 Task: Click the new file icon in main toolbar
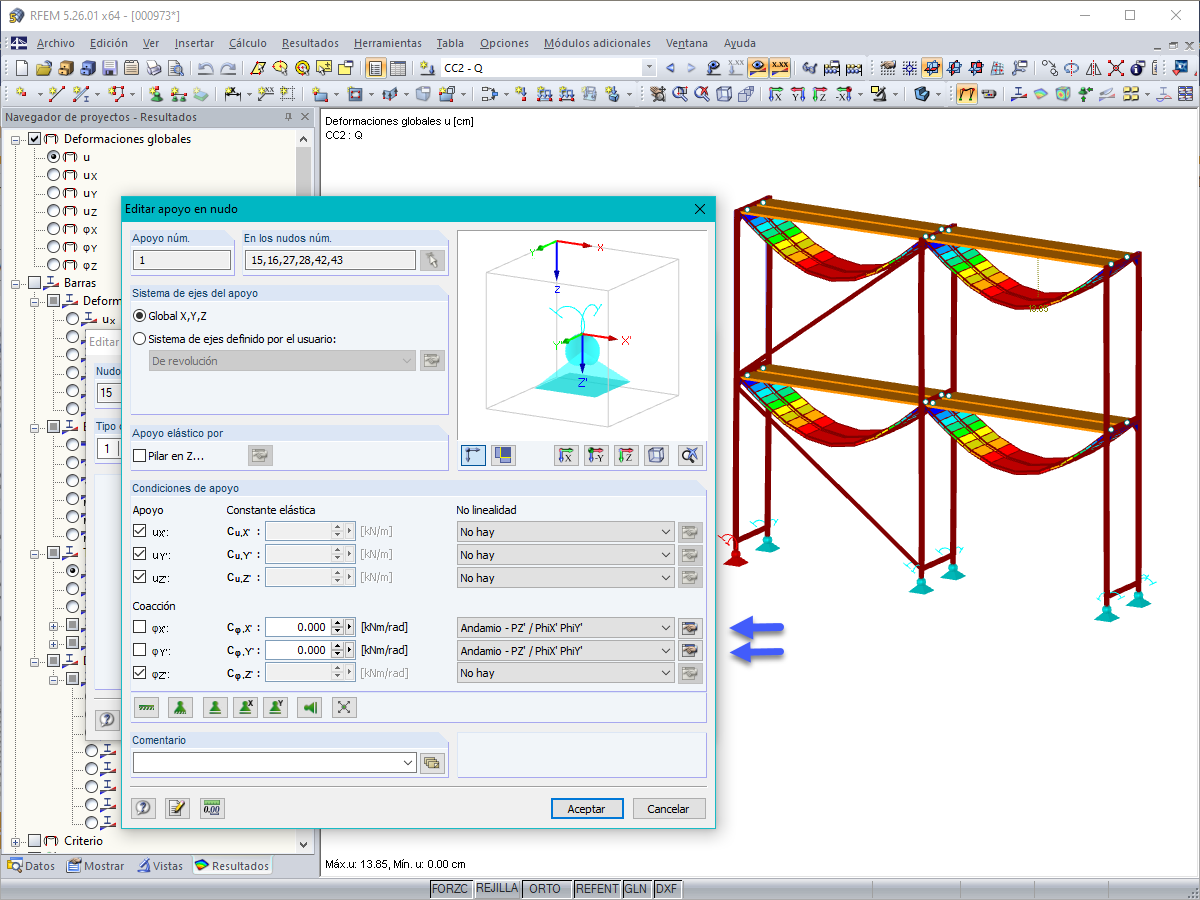coord(21,68)
